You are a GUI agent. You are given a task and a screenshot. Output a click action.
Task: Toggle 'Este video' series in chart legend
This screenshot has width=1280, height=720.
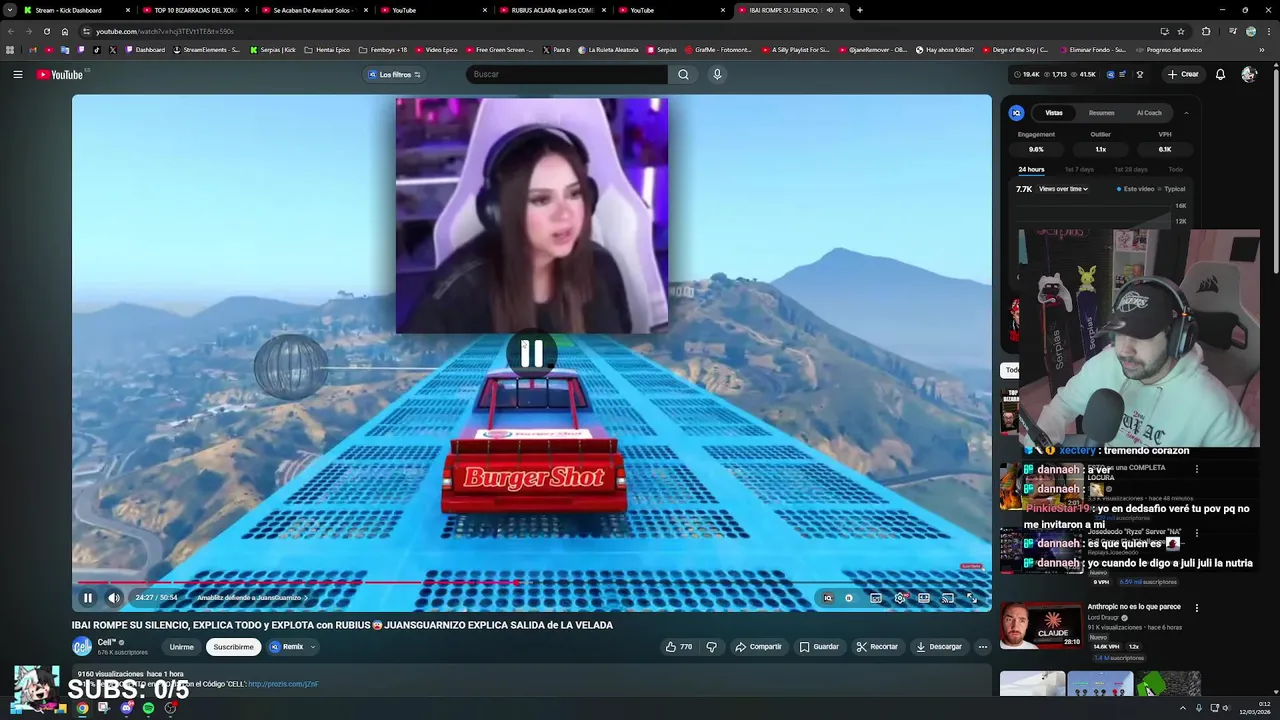coord(1135,189)
